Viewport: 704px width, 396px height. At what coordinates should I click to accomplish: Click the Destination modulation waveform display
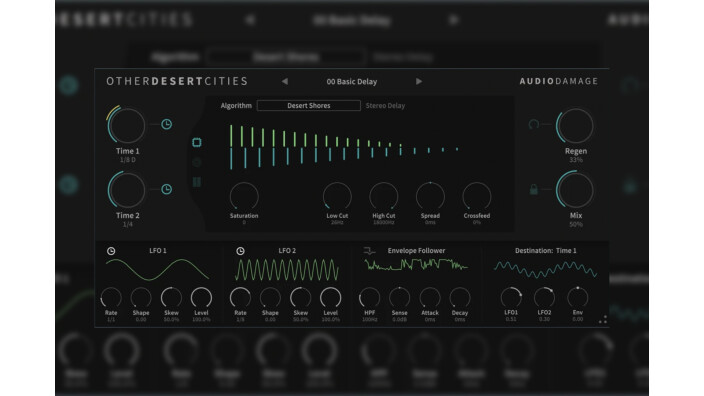(x=545, y=269)
